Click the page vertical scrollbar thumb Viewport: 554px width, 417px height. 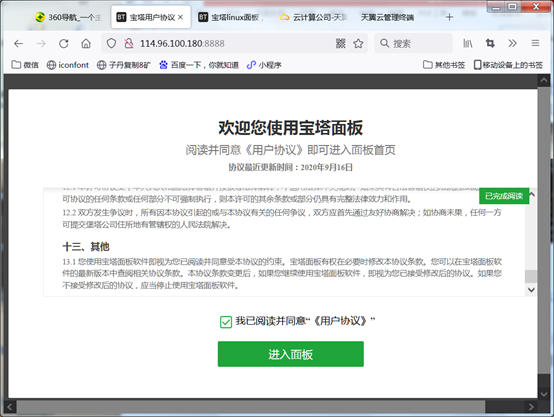click(544, 230)
